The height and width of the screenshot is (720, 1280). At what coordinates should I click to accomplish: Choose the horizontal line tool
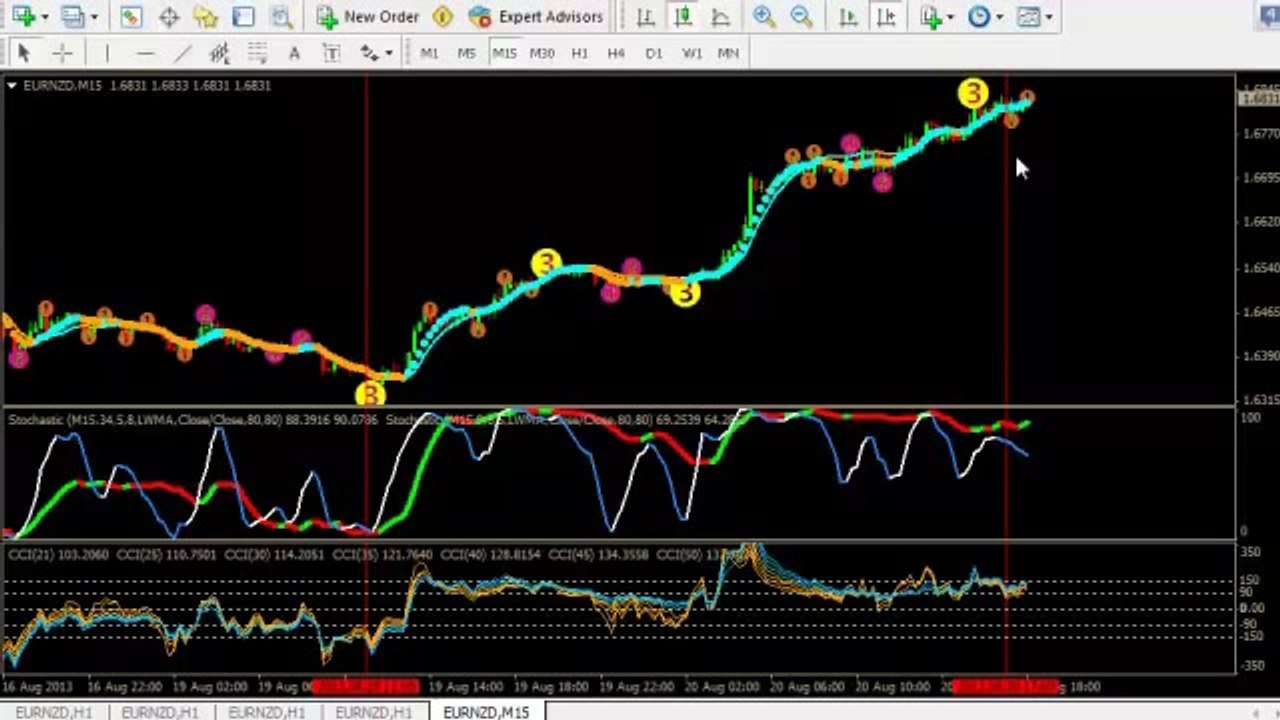145,53
